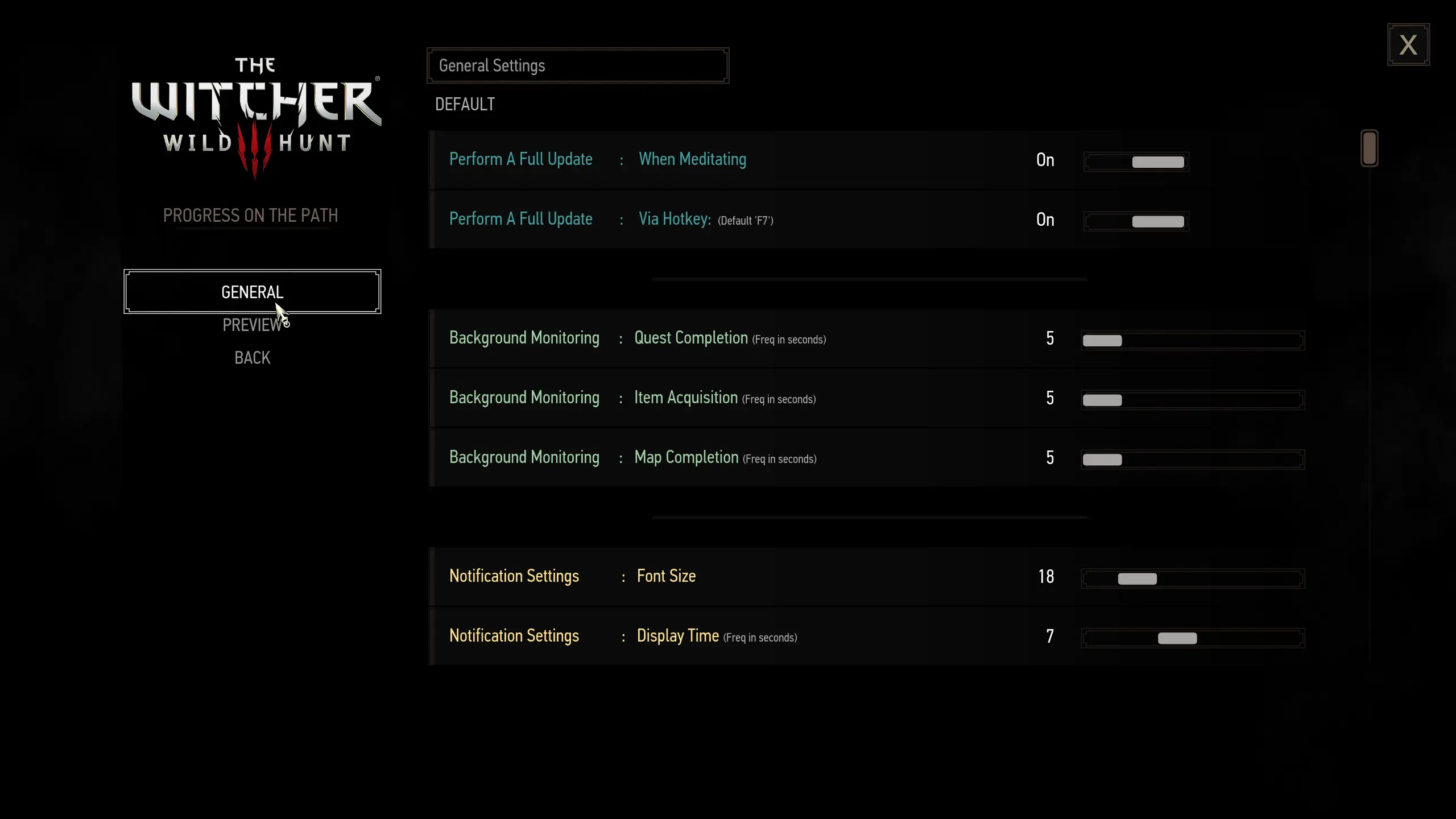
Task: Adjust Notification Display Time slider
Action: pyautogui.click(x=1193, y=638)
